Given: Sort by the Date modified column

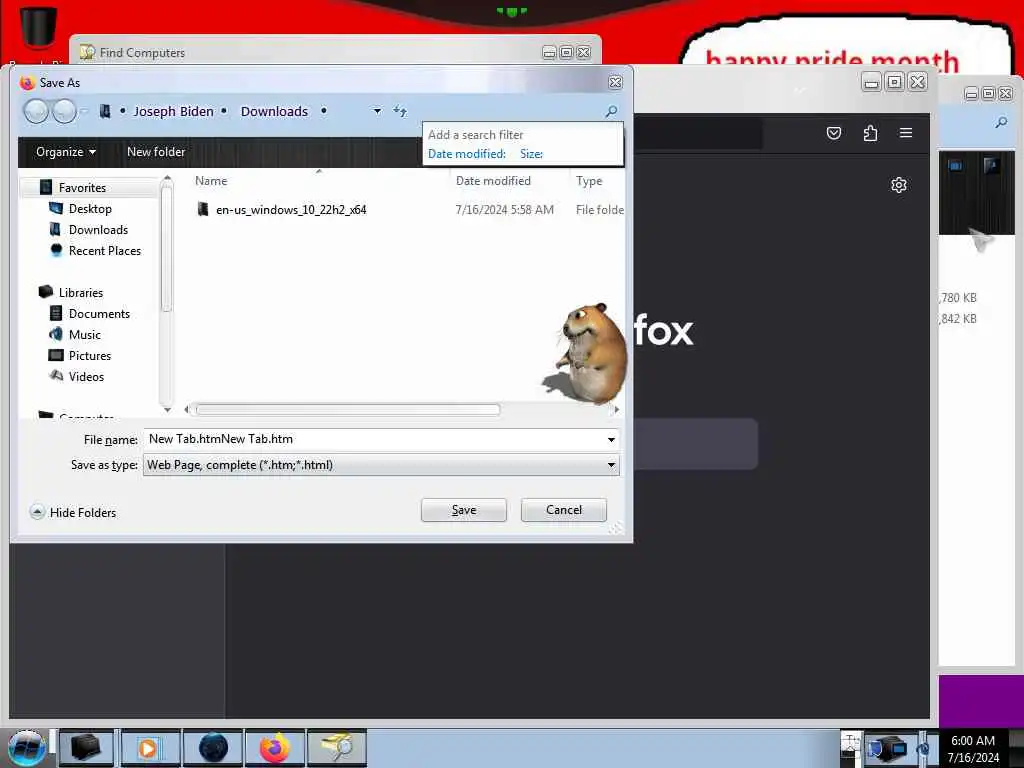Looking at the screenshot, I should (493, 181).
